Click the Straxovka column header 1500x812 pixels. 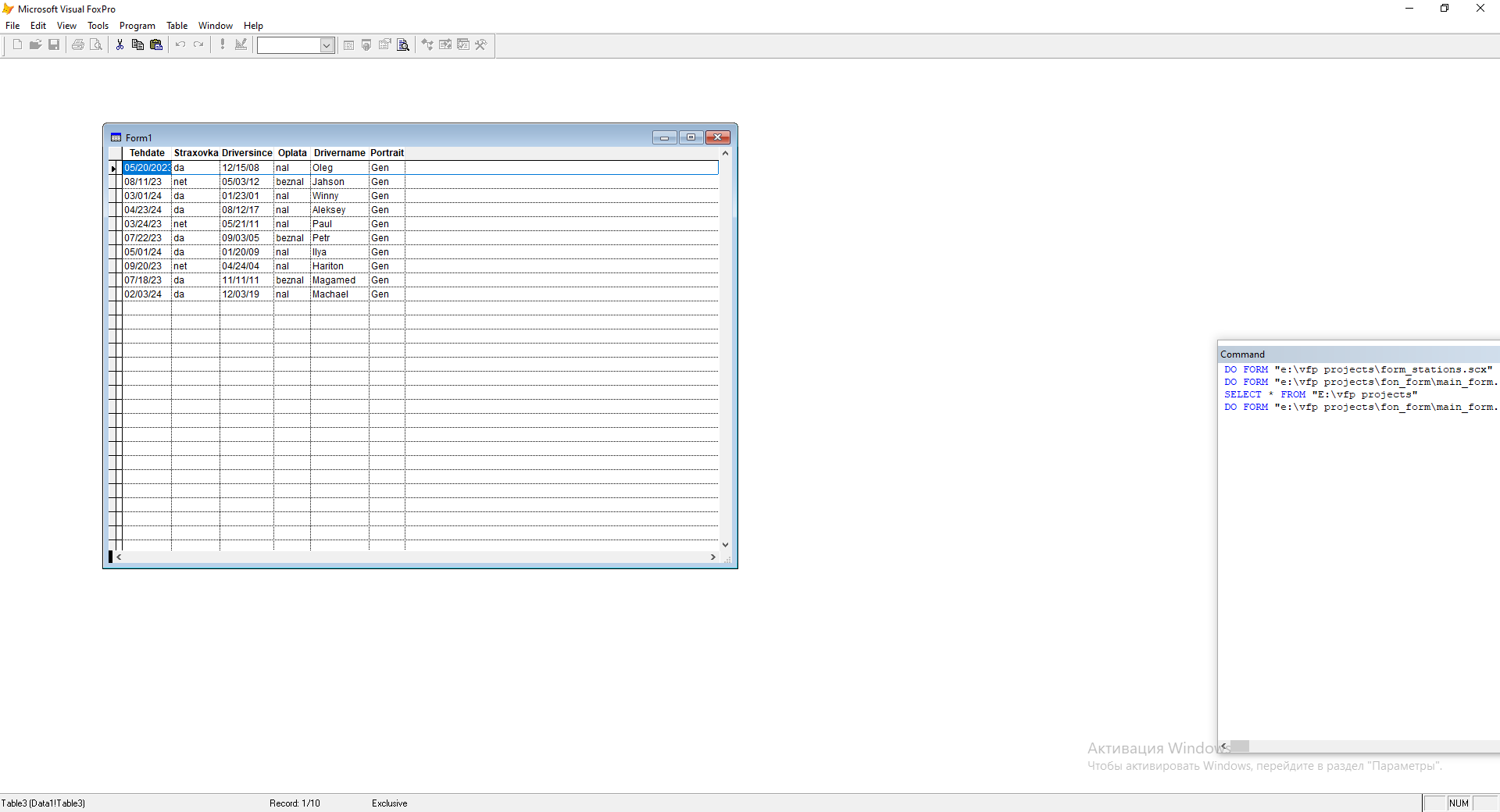pos(196,153)
